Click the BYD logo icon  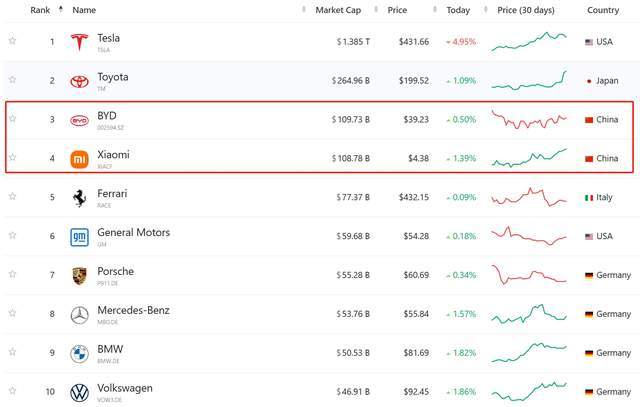79,120
